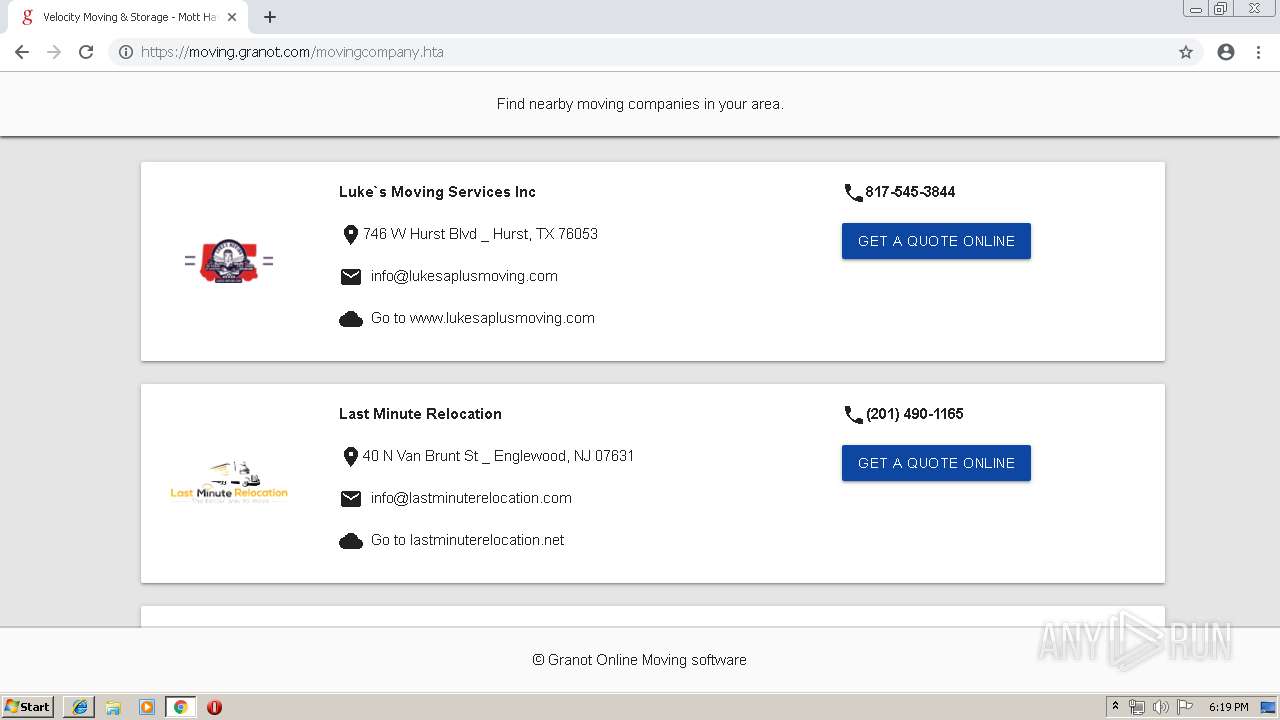Open the Chrome profile account icon
This screenshot has height=720, width=1280.
pyautogui.click(x=1226, y=52)
